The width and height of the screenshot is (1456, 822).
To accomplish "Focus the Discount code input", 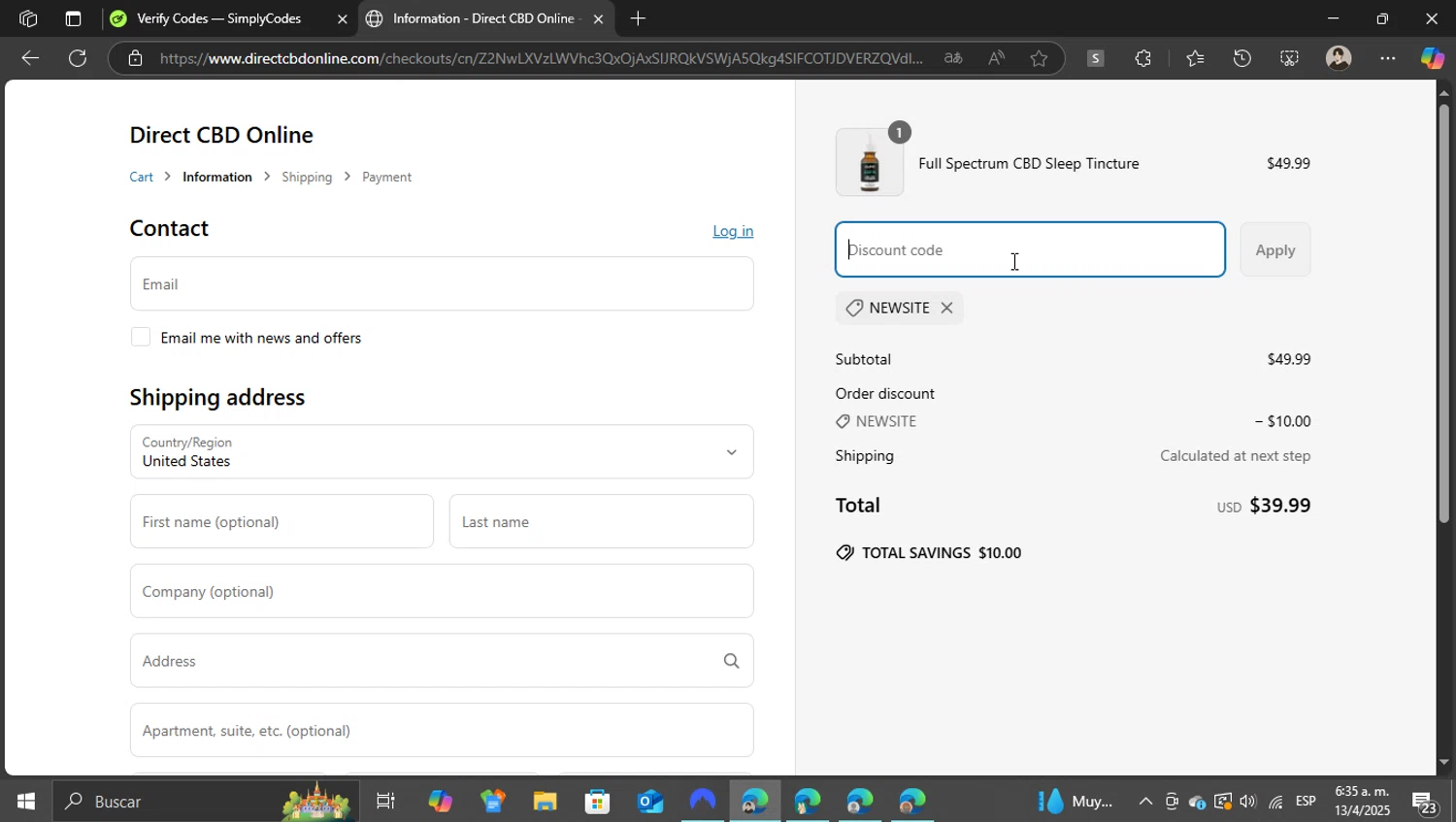I will point(1030,249).
